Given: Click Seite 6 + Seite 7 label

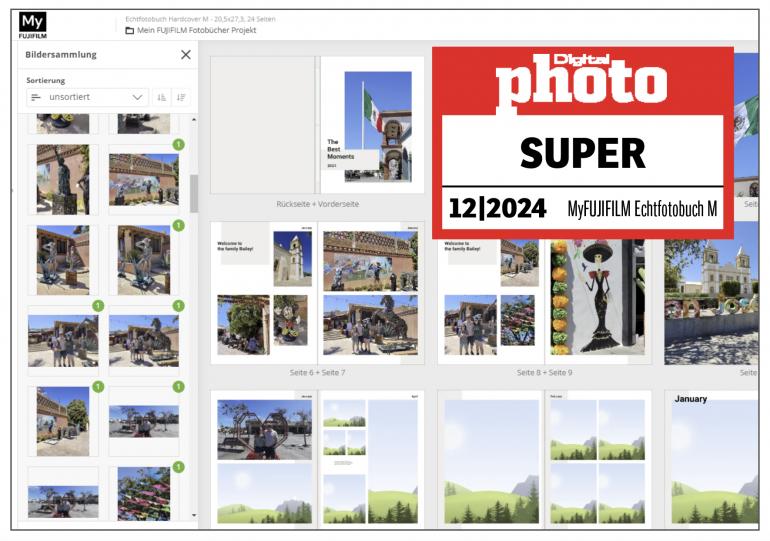Looking at the screenshot, I should pos(317,373).
